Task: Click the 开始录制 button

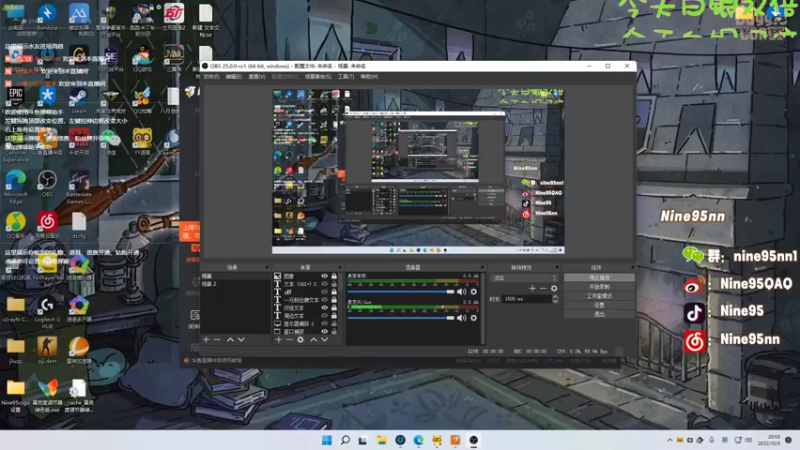Action: tap(599, 287)
